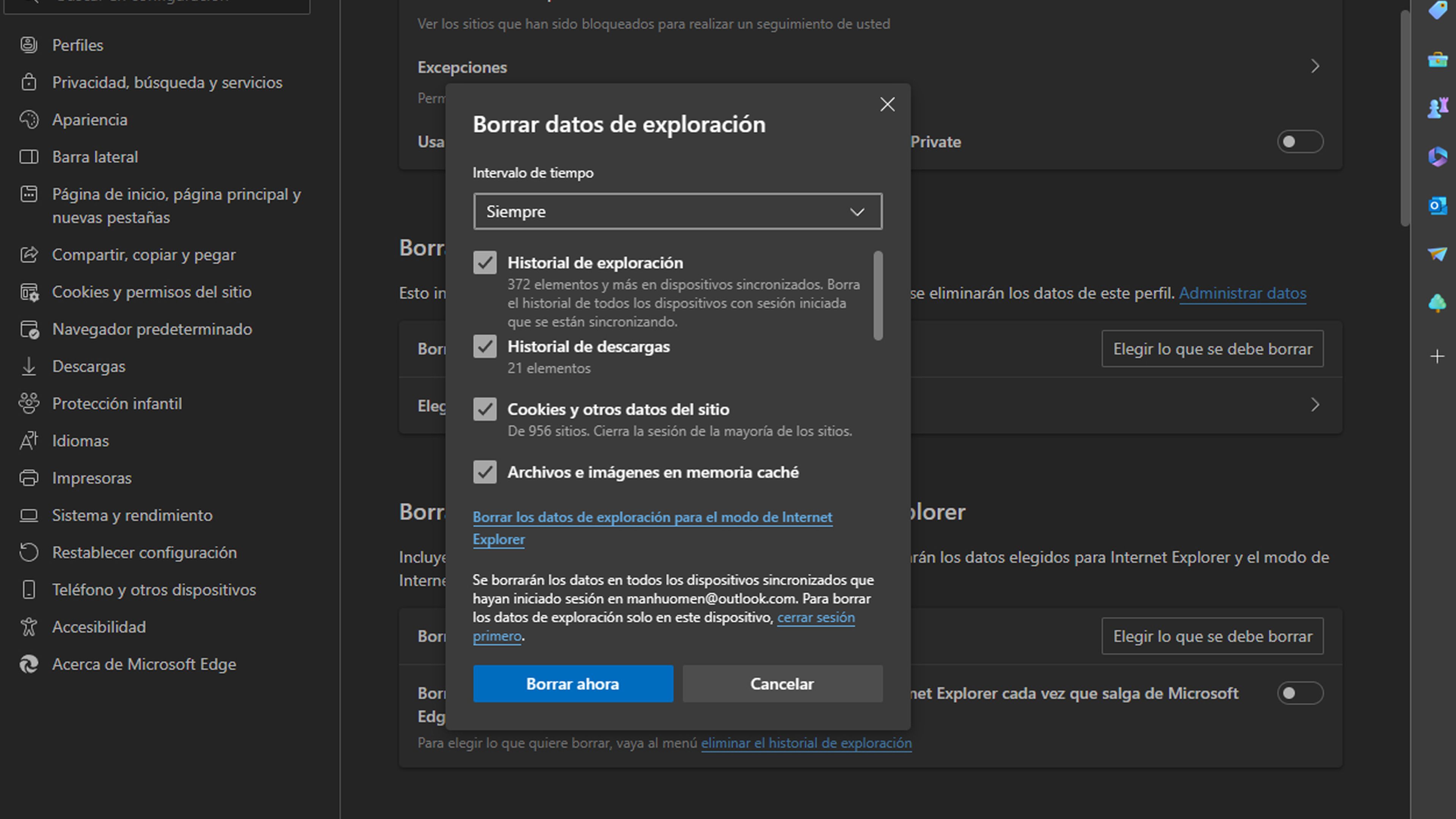Click the Games chess sidebar icon

1437,107
